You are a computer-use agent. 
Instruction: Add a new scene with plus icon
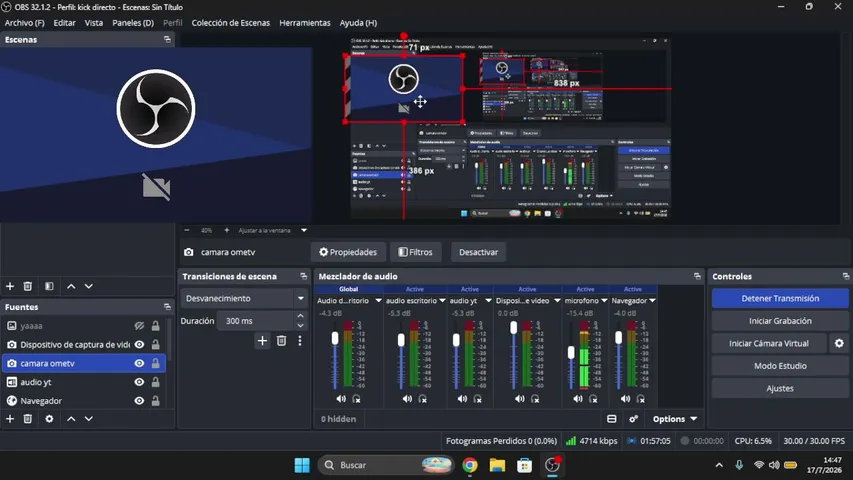[10, 286]
